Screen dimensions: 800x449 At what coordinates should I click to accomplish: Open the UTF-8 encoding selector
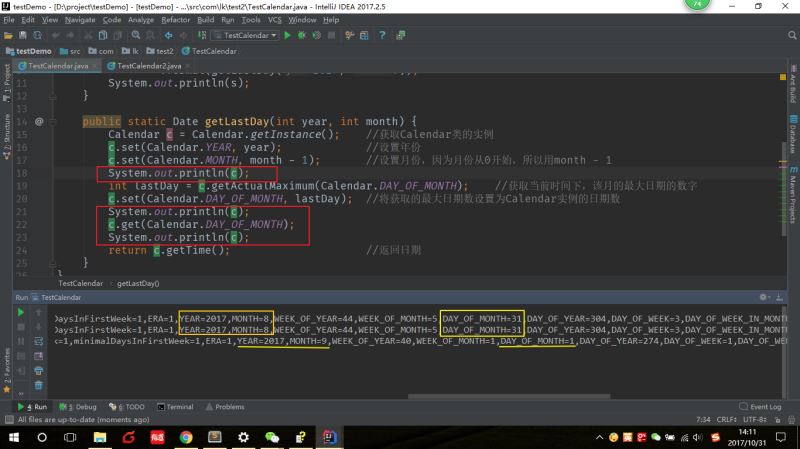[x=756, y=419]
